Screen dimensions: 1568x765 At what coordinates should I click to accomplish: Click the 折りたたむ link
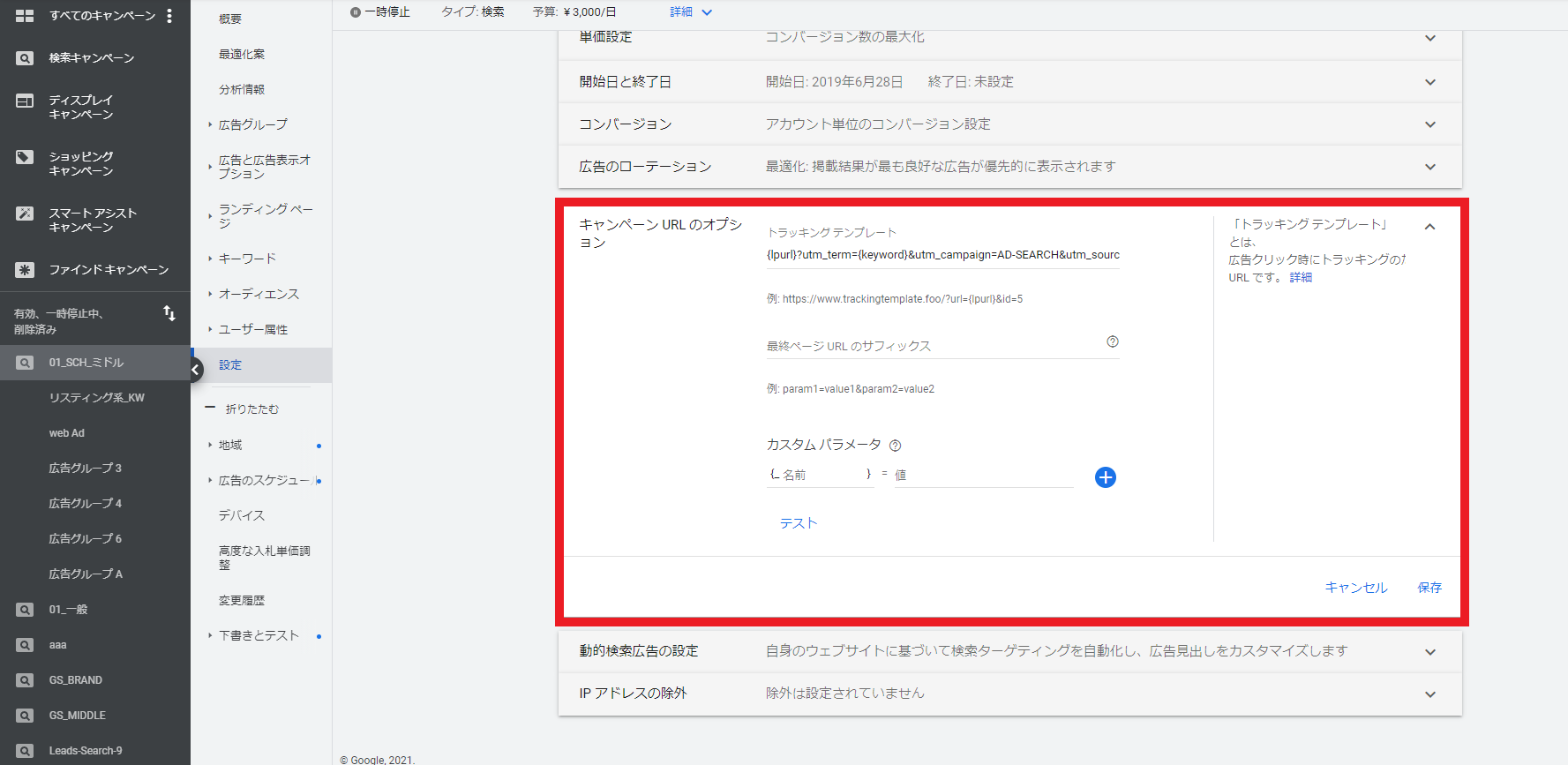[252, 409]
